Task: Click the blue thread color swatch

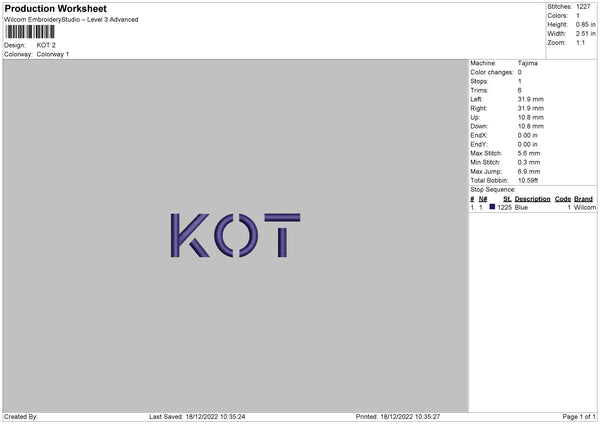Action: (492, 207)
